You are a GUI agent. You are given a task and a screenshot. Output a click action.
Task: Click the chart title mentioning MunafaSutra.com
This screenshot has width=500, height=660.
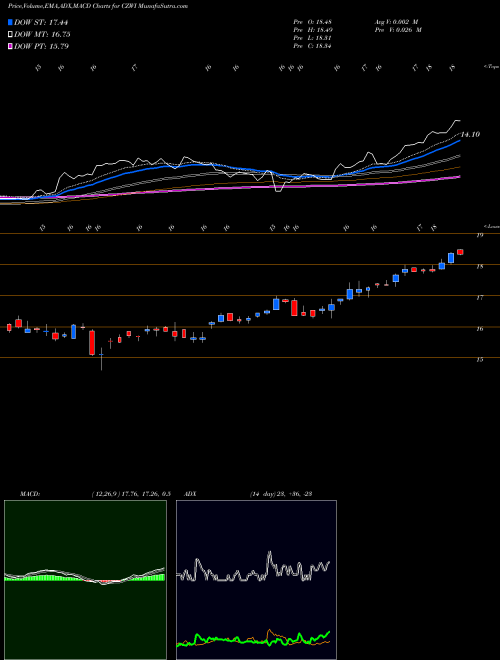pyautogui.click(x=98, y=6)
